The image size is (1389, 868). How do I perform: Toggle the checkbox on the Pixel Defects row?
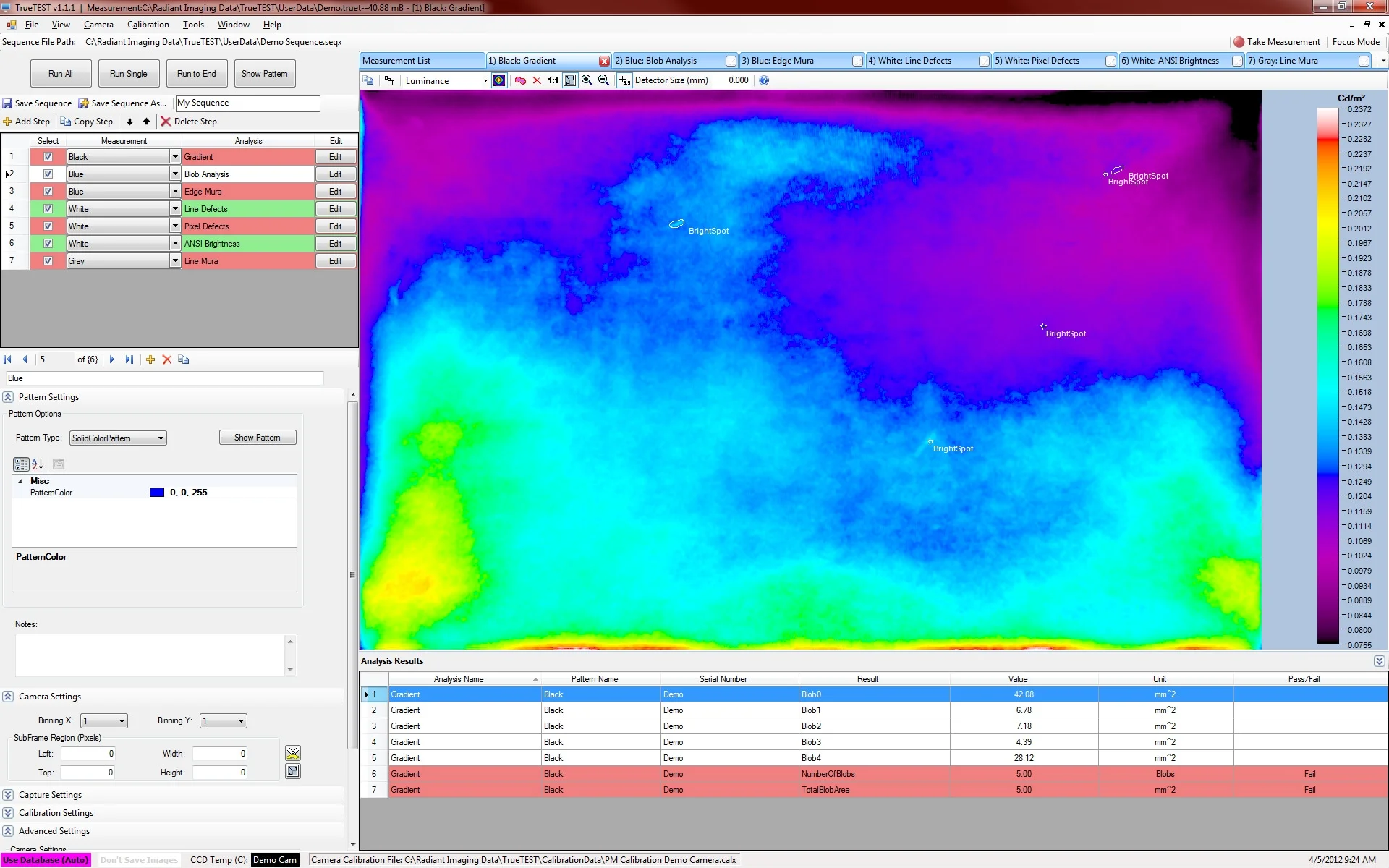[x=48, y=226]
